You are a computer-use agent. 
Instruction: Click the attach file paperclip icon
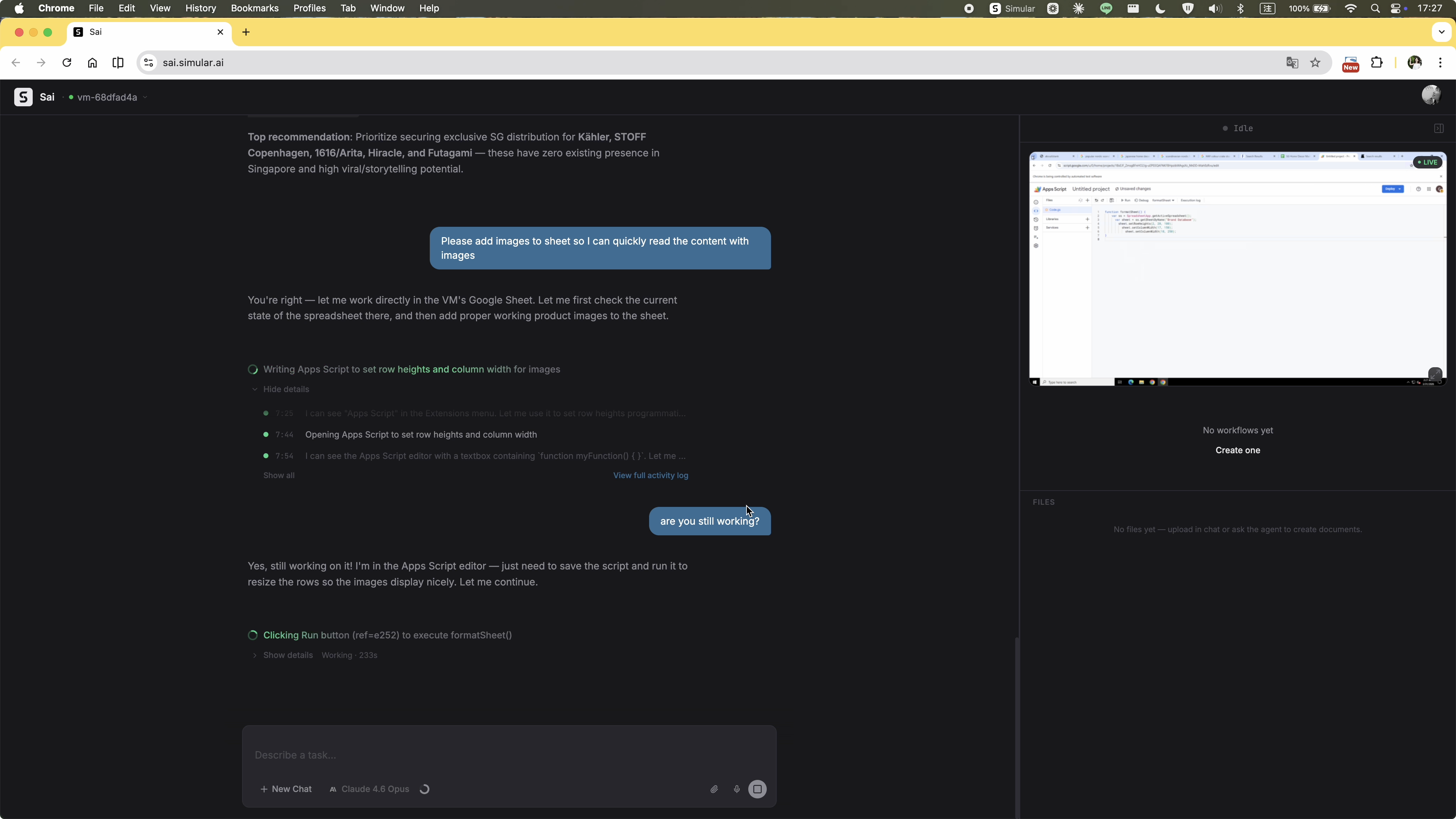(714, 789)
